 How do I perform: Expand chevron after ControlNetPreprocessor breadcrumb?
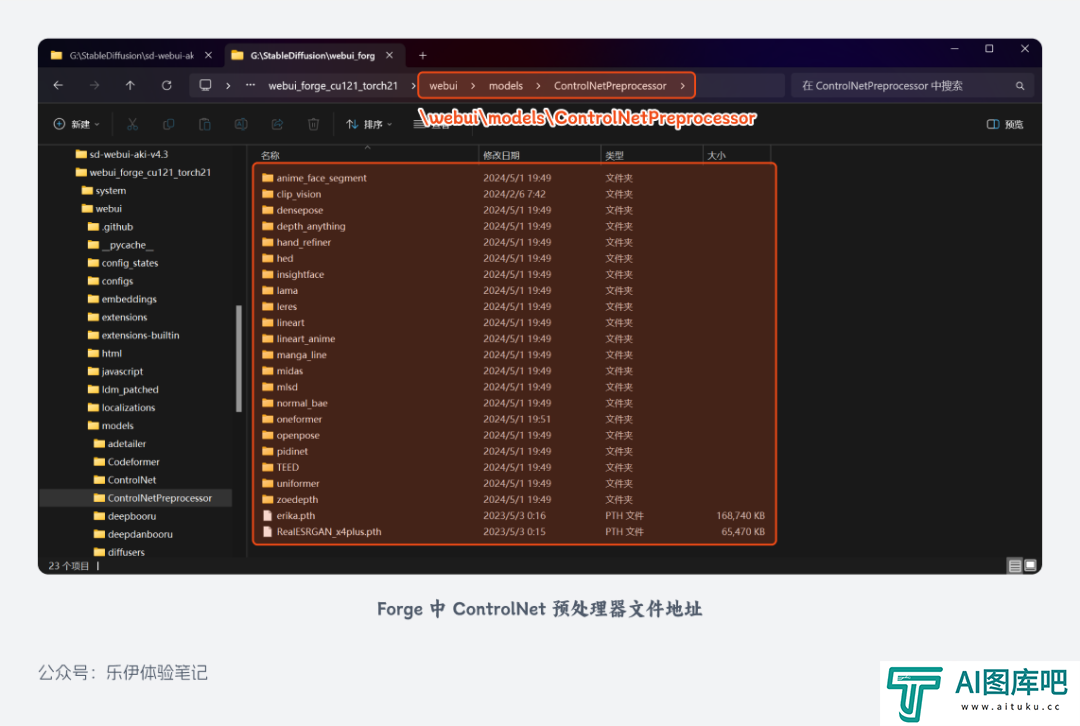tap(683, 86)
